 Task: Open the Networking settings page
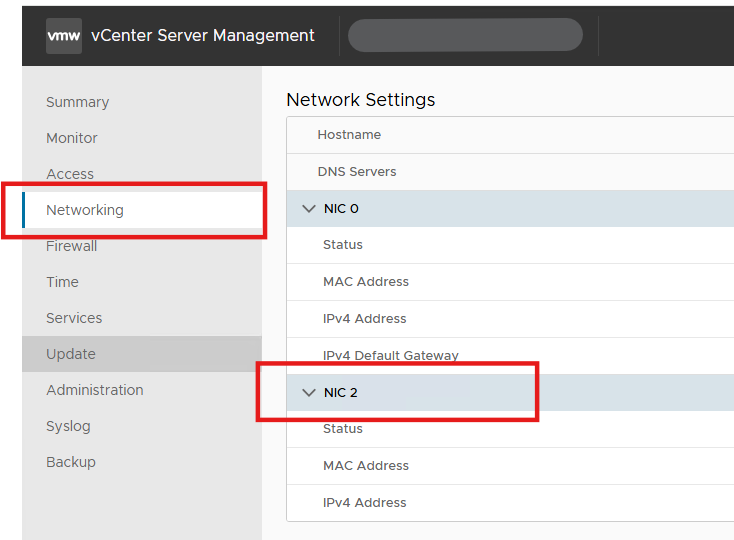[x=85, y=210]
